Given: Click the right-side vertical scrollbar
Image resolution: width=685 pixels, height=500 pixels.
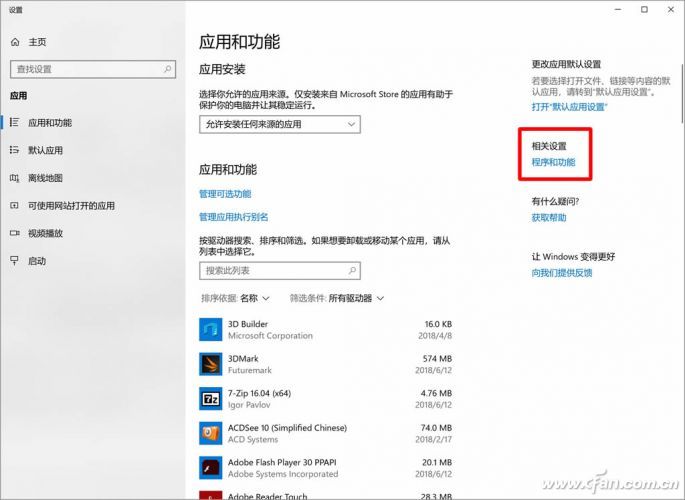Looking at the screenshot, I should coord(682,94).
